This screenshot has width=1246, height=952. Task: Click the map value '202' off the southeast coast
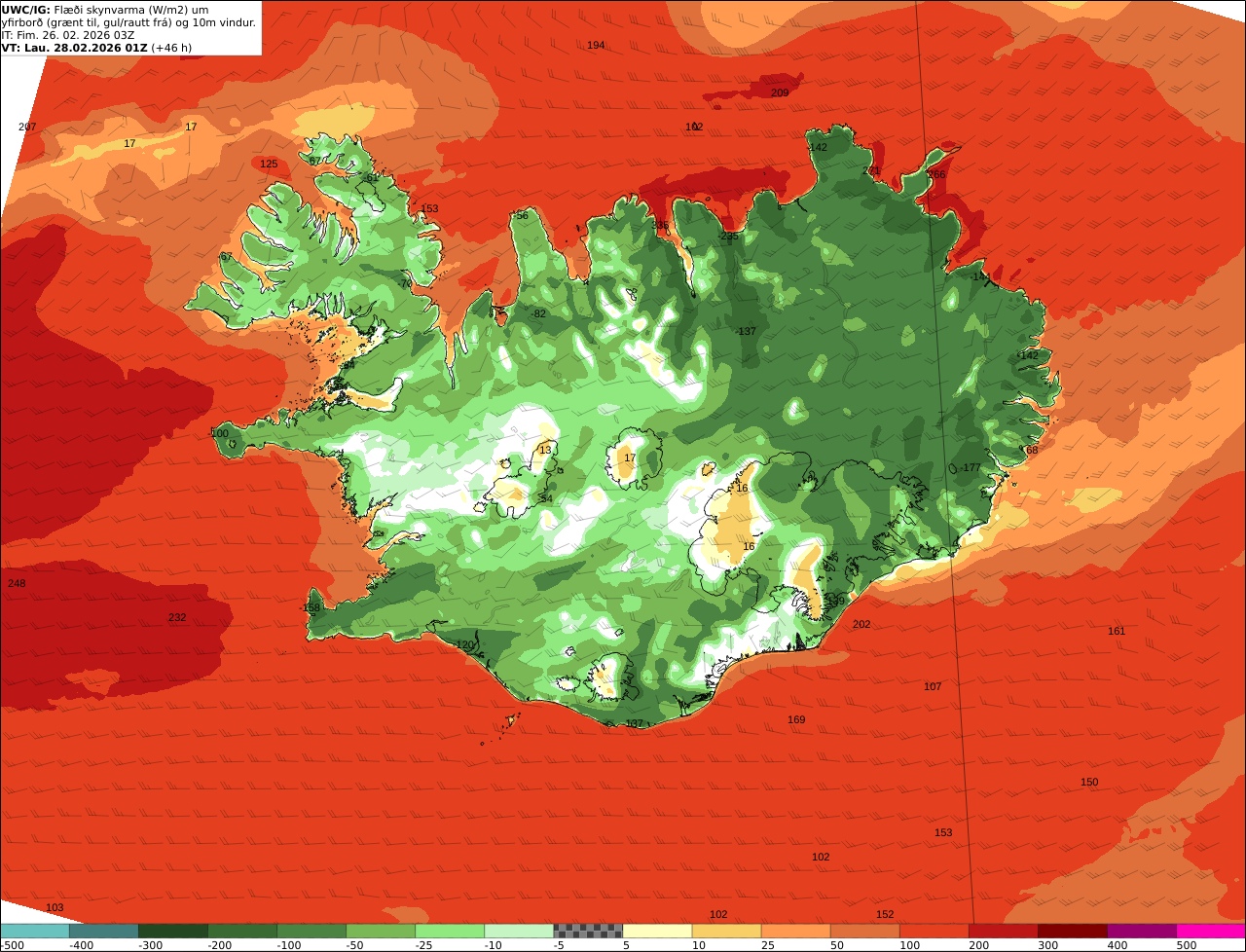coord(861,624)
